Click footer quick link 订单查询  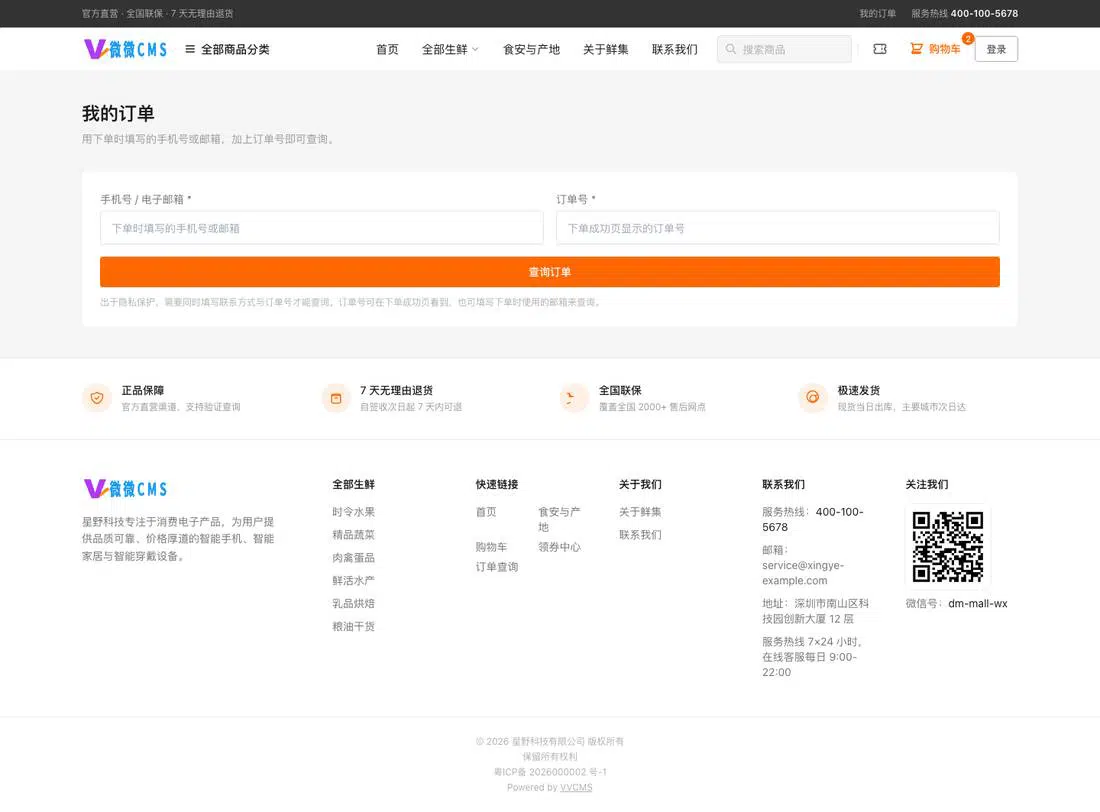pos(497,566)
